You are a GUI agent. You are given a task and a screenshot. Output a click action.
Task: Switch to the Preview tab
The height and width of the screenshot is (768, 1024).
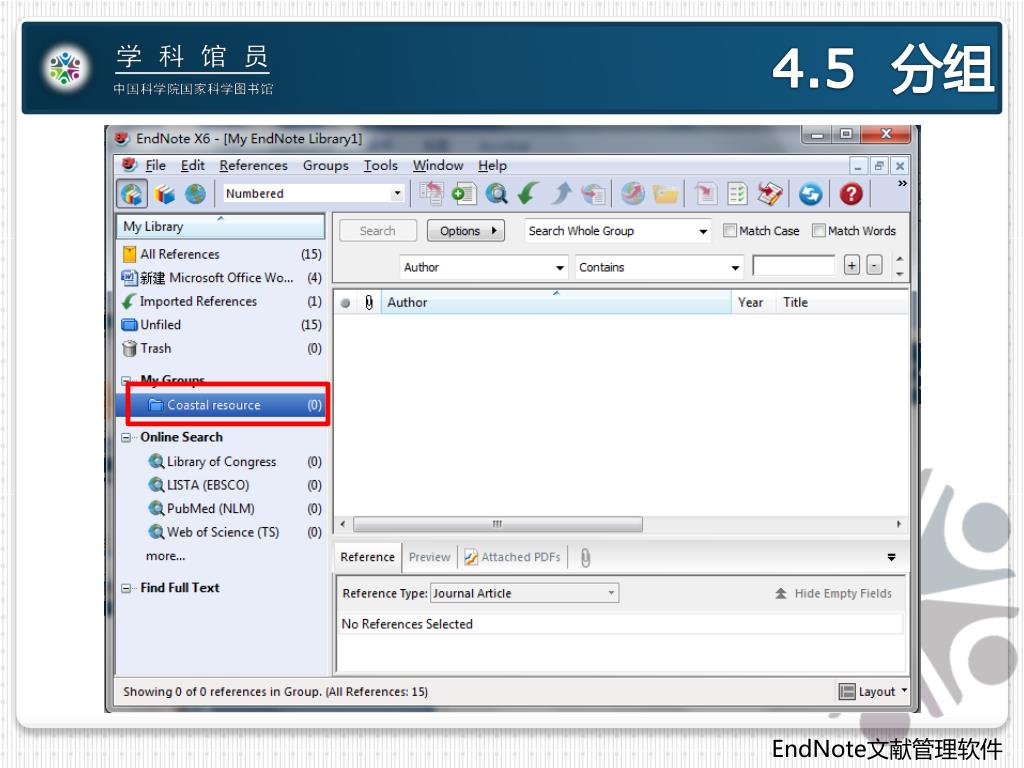coord(429,557)
